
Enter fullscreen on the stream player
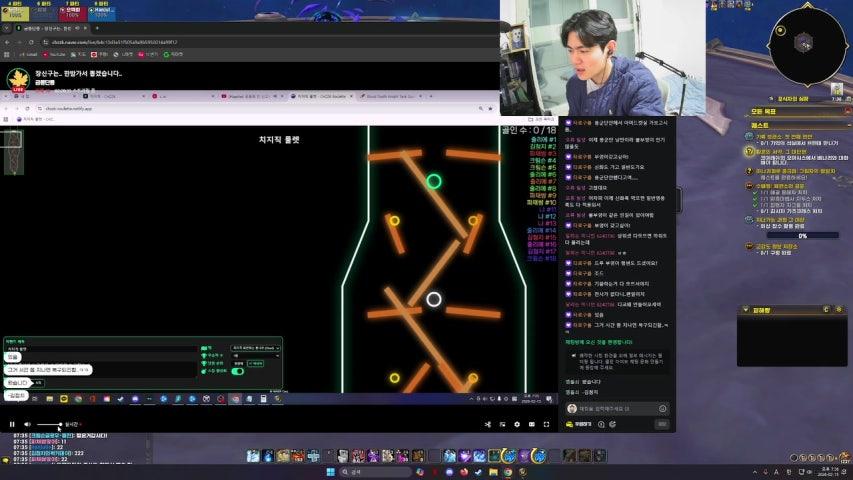pyautogui.click(x=546, y=424)
